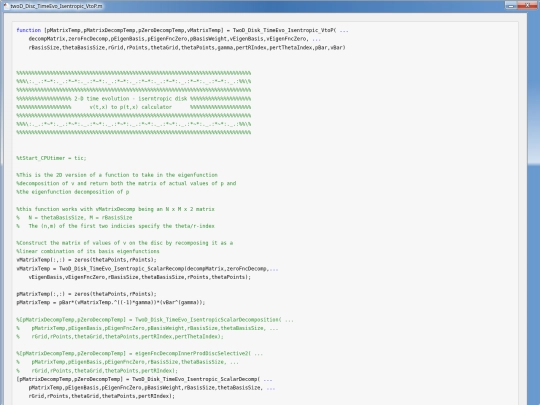The height and width of the screenshot is (405, 540).
Task: Click the commented line calling TwoD_Disk_TimeEvo_IsentropicScalarDecomposition
Action: [155, 320]
